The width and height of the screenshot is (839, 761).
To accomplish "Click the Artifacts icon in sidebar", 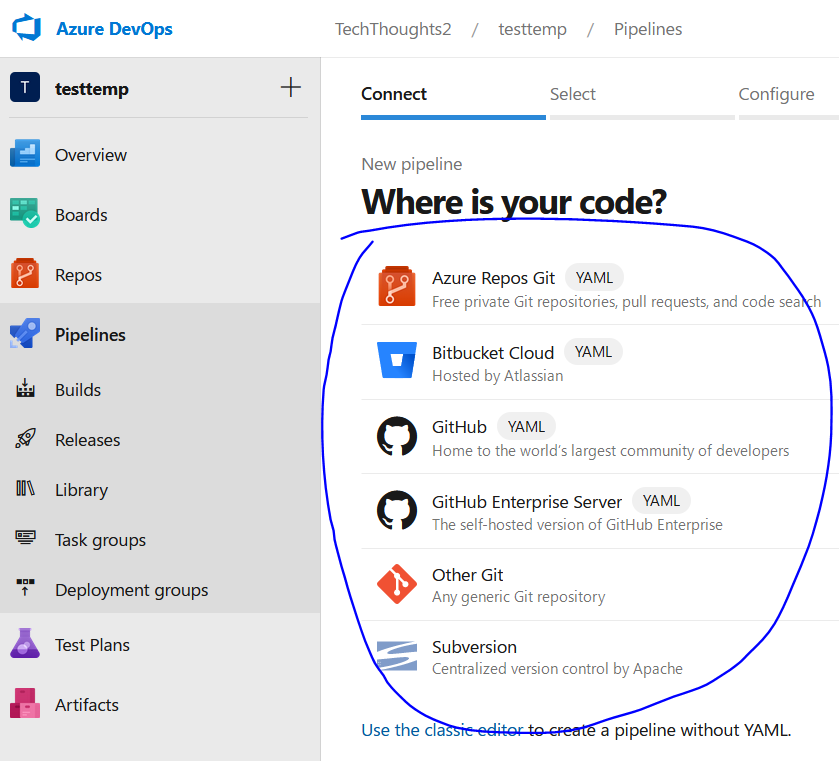I will pos(25,703).
